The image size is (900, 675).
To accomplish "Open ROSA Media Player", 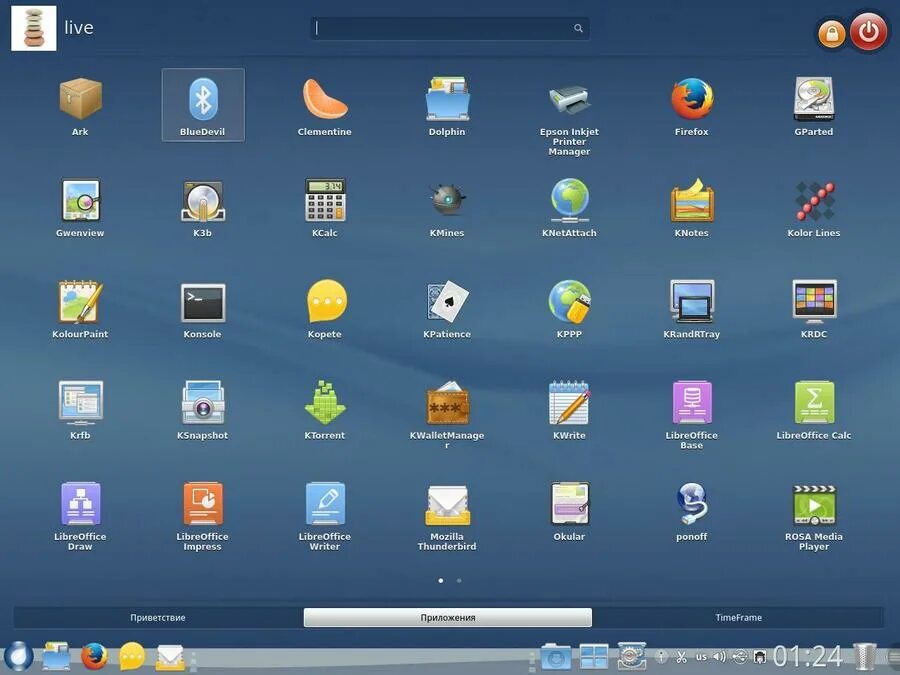I will pos(814,516).
